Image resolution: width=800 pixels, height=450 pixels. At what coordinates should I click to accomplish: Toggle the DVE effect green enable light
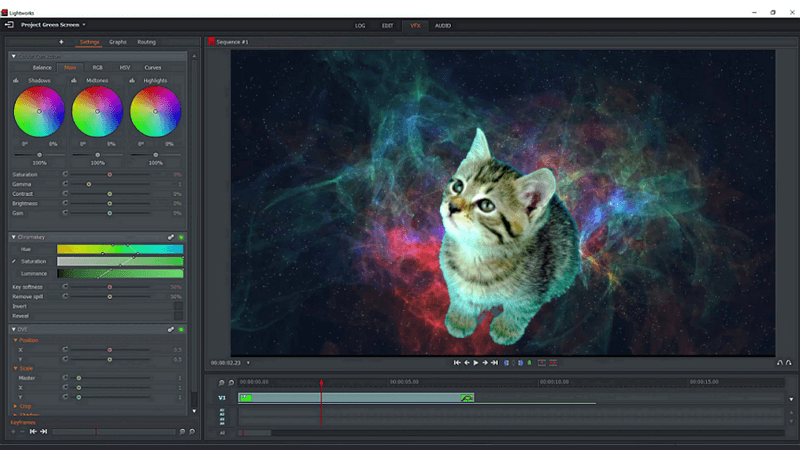(x=181, y=330)
